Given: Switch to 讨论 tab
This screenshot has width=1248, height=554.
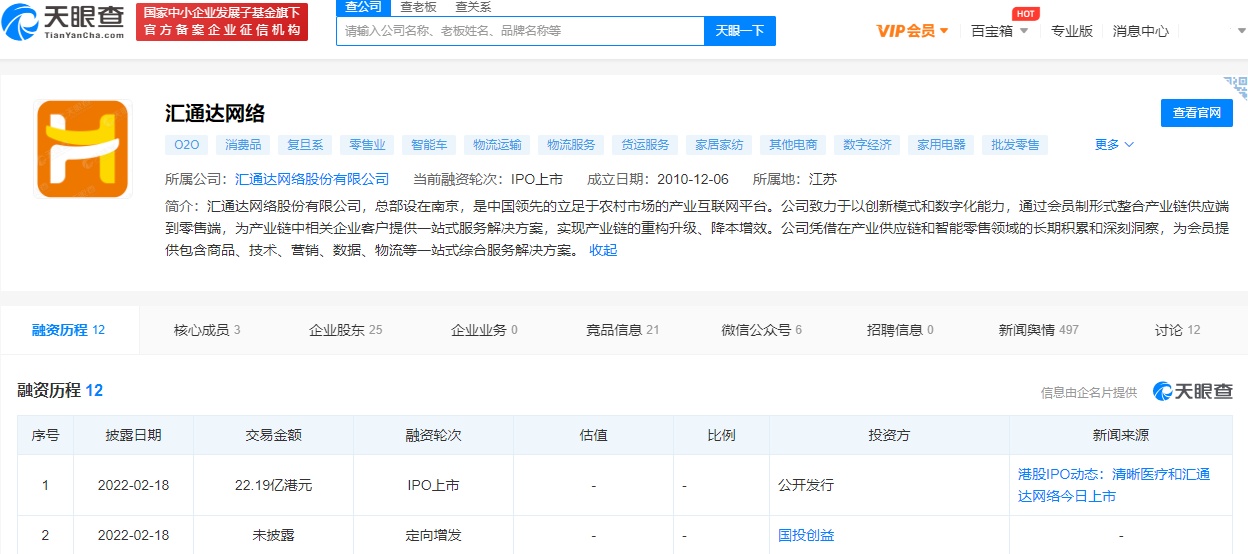Looking at the screenshot, I should coord(1178,330).
